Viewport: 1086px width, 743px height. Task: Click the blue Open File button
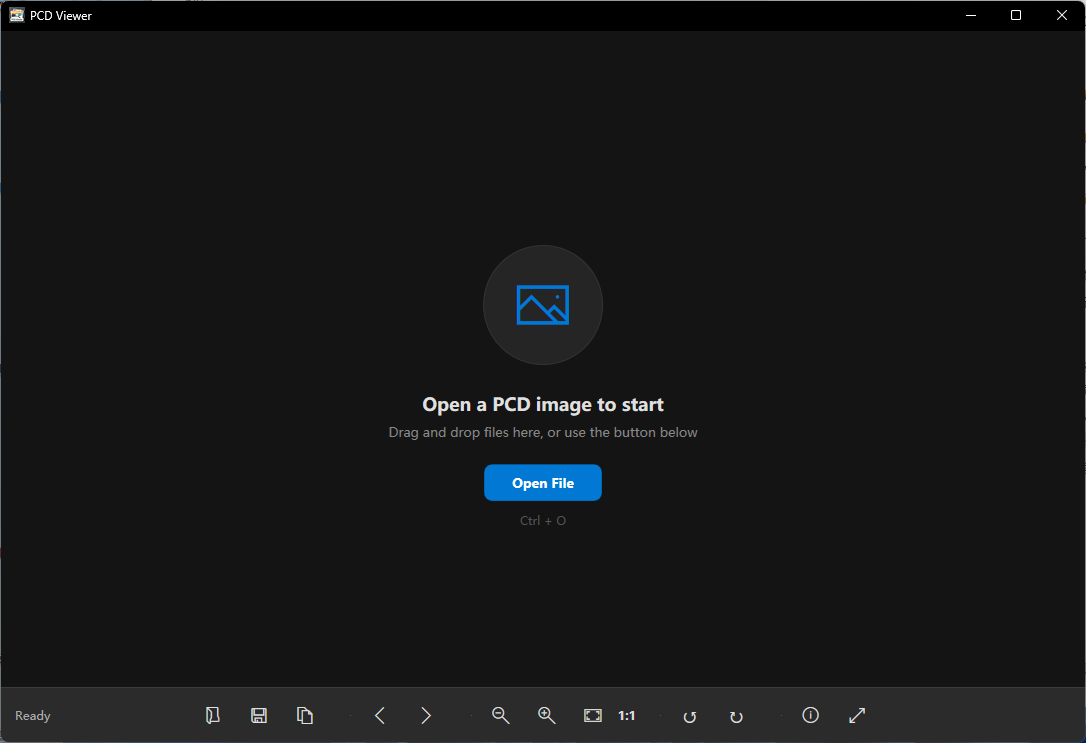543,483
